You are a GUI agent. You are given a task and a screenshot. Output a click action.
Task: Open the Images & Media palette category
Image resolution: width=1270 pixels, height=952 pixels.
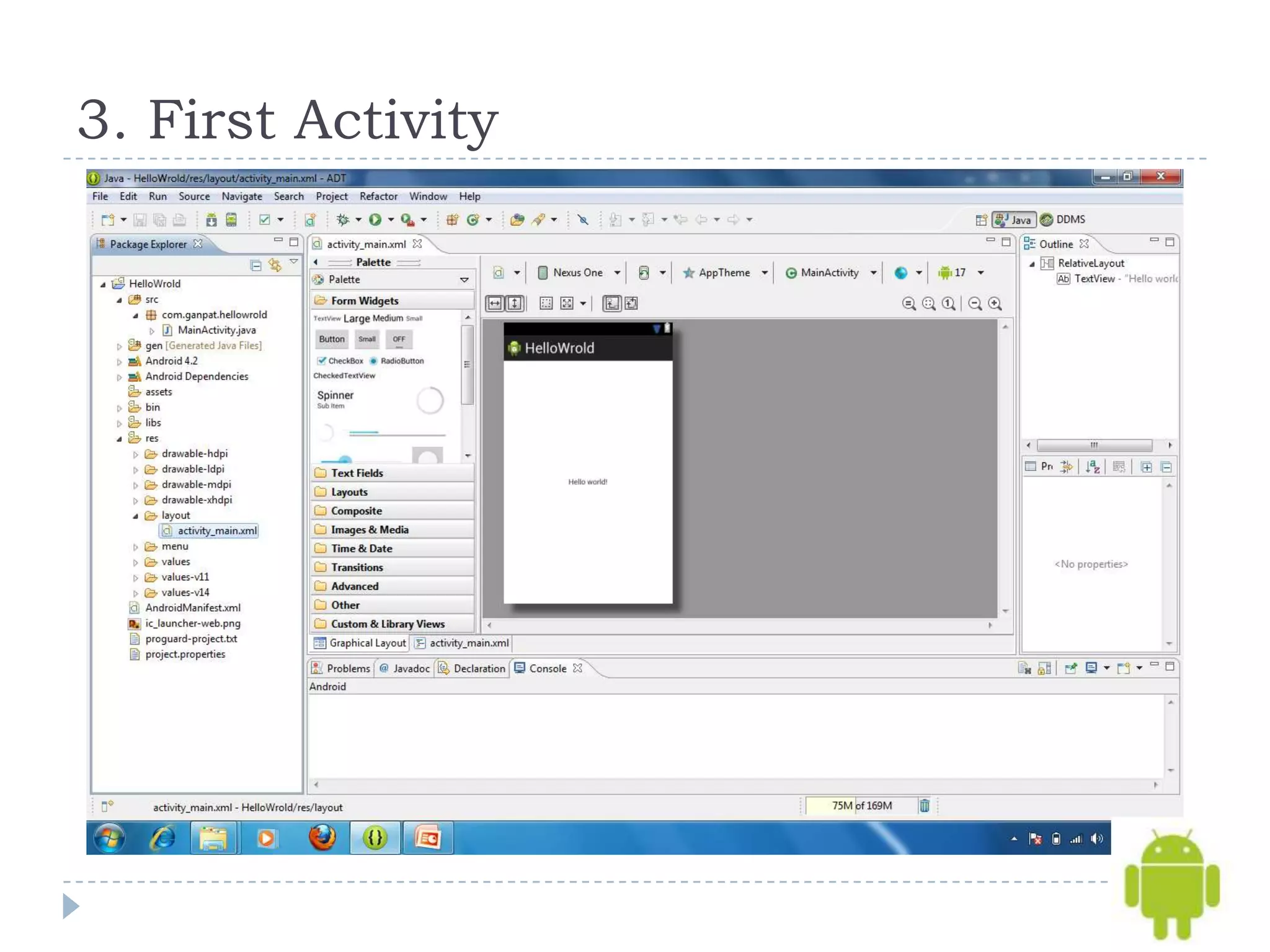click(x=393, y=530)
